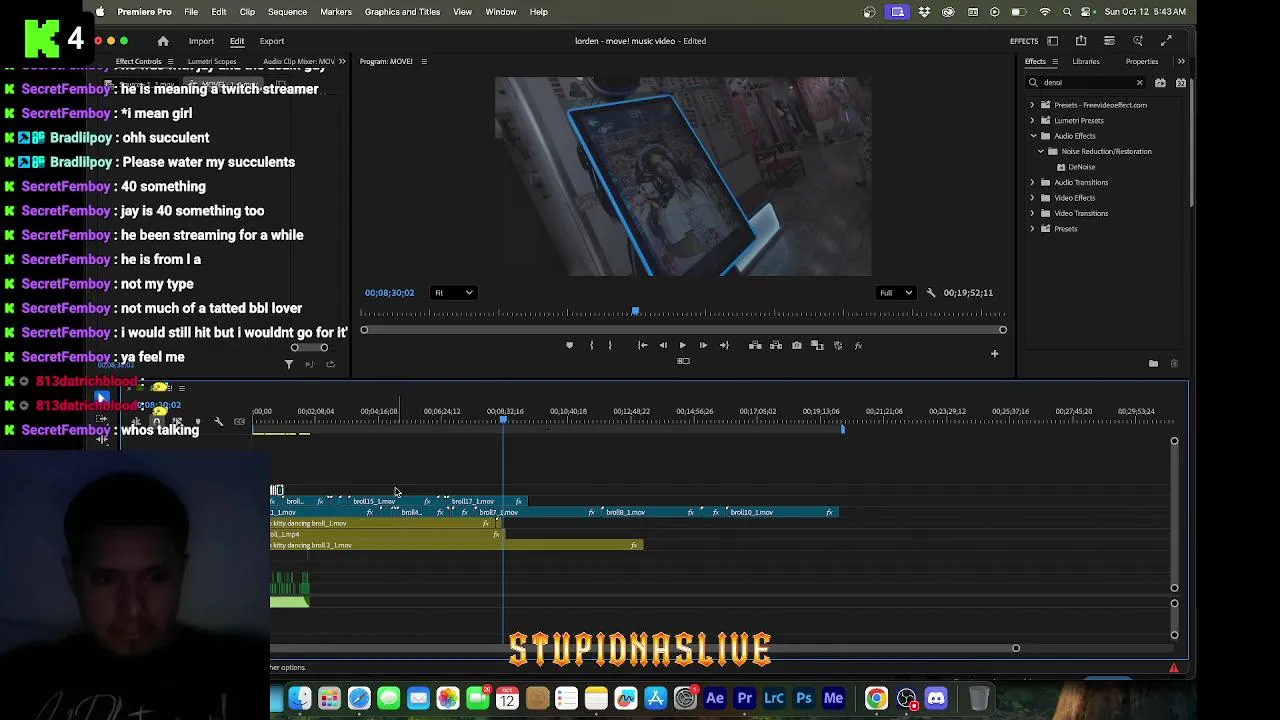The width and height of the screenshot is (1280, 720).
Task: Switch to the Properties tab
Action: tap(1142, 62)
